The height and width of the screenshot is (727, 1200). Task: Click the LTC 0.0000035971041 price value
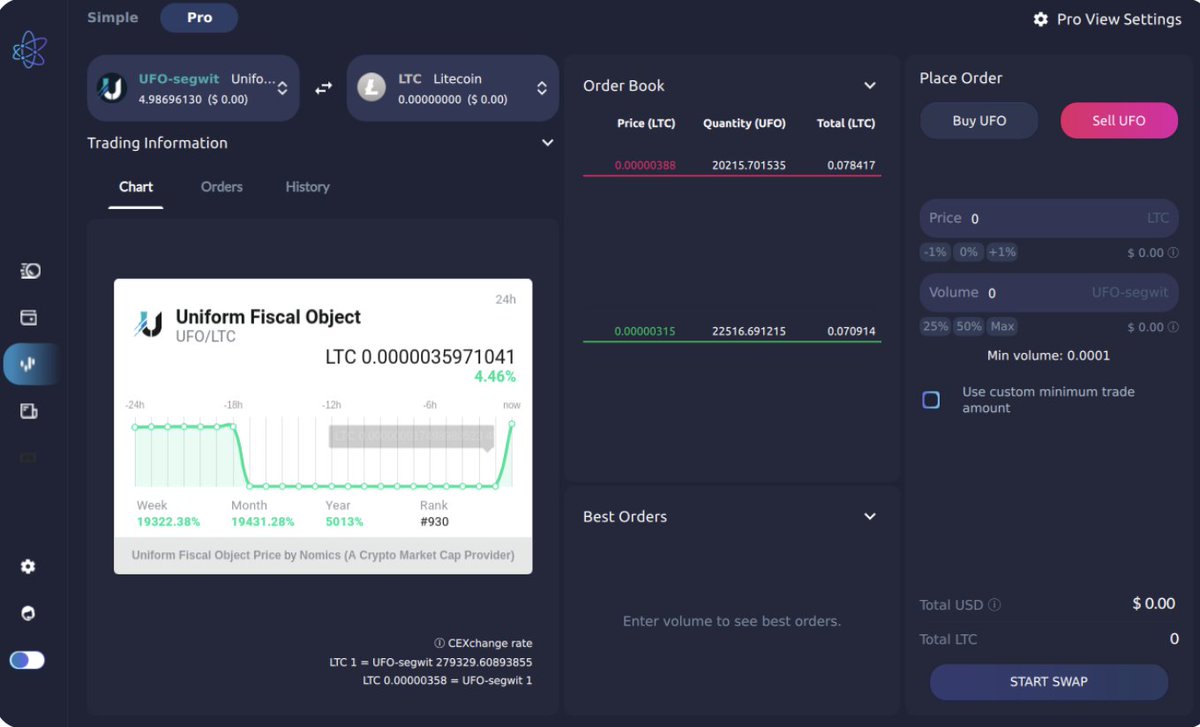coord(420,357)
